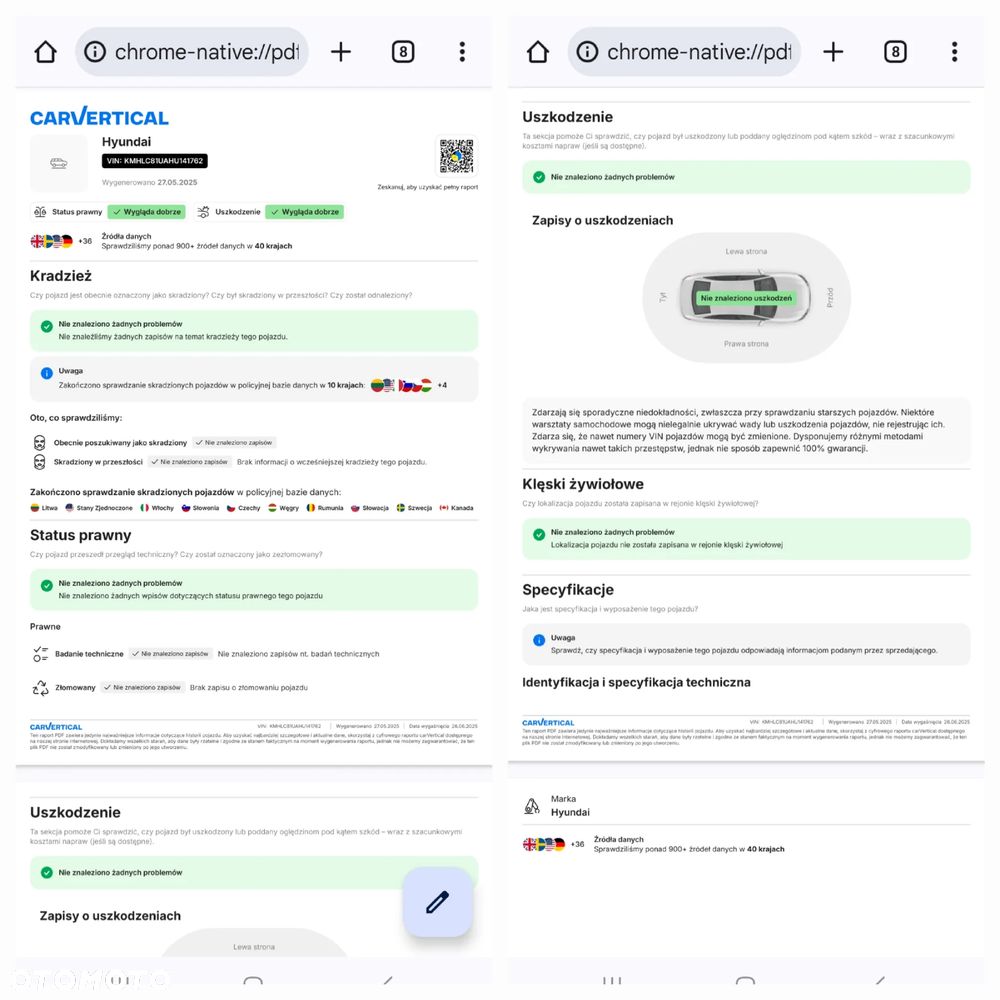The height and width of the screenshot is (1000, 1000).
Task: Tap the 'Wygląda dobrze' badge beside Uszkodzenie
Action: click(x=305, y=212)
